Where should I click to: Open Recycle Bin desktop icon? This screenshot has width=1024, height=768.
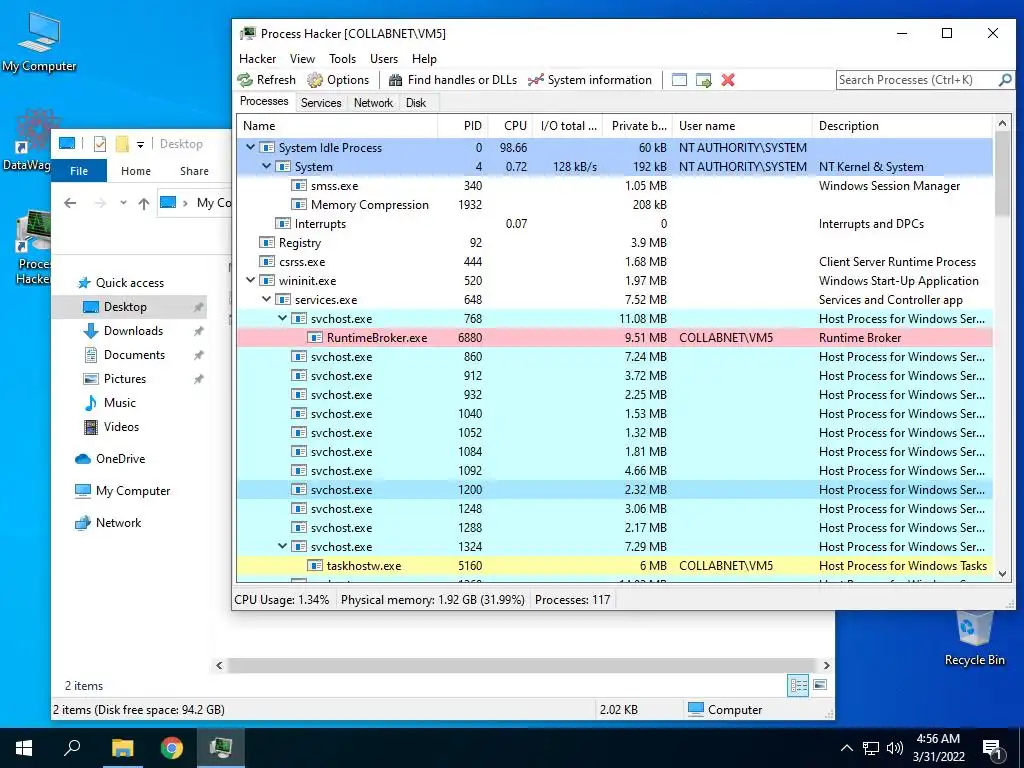click(974, 640)
